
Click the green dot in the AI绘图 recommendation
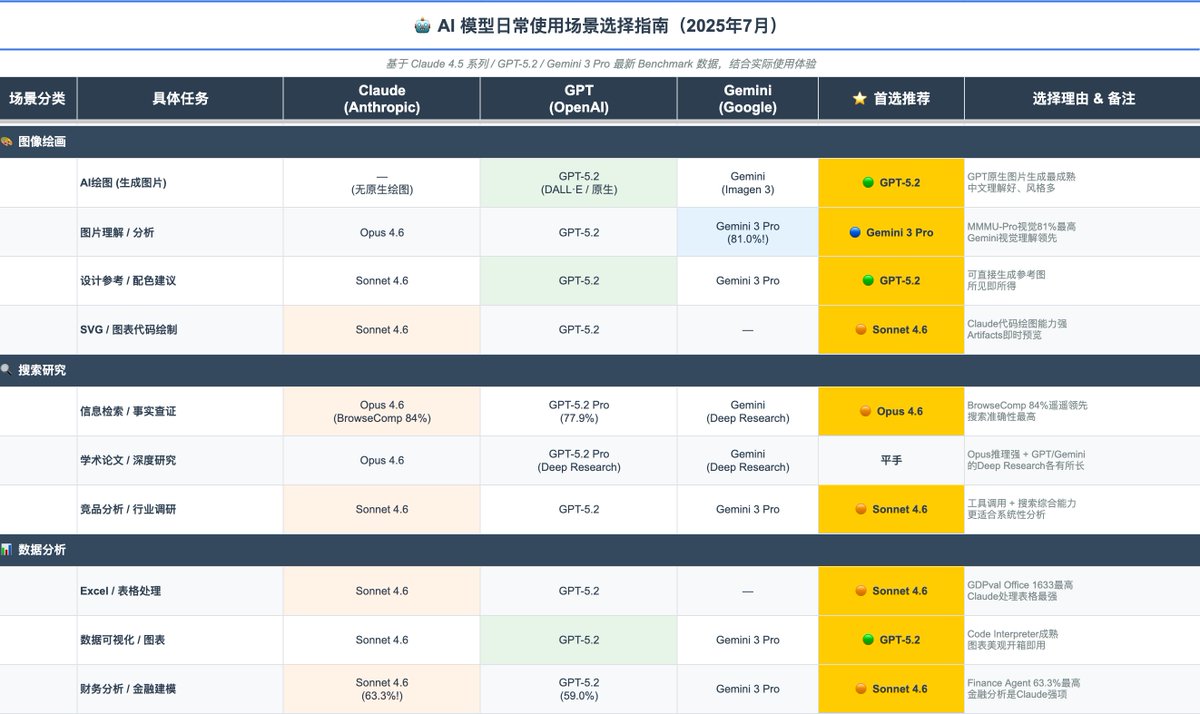click(868, 183)
